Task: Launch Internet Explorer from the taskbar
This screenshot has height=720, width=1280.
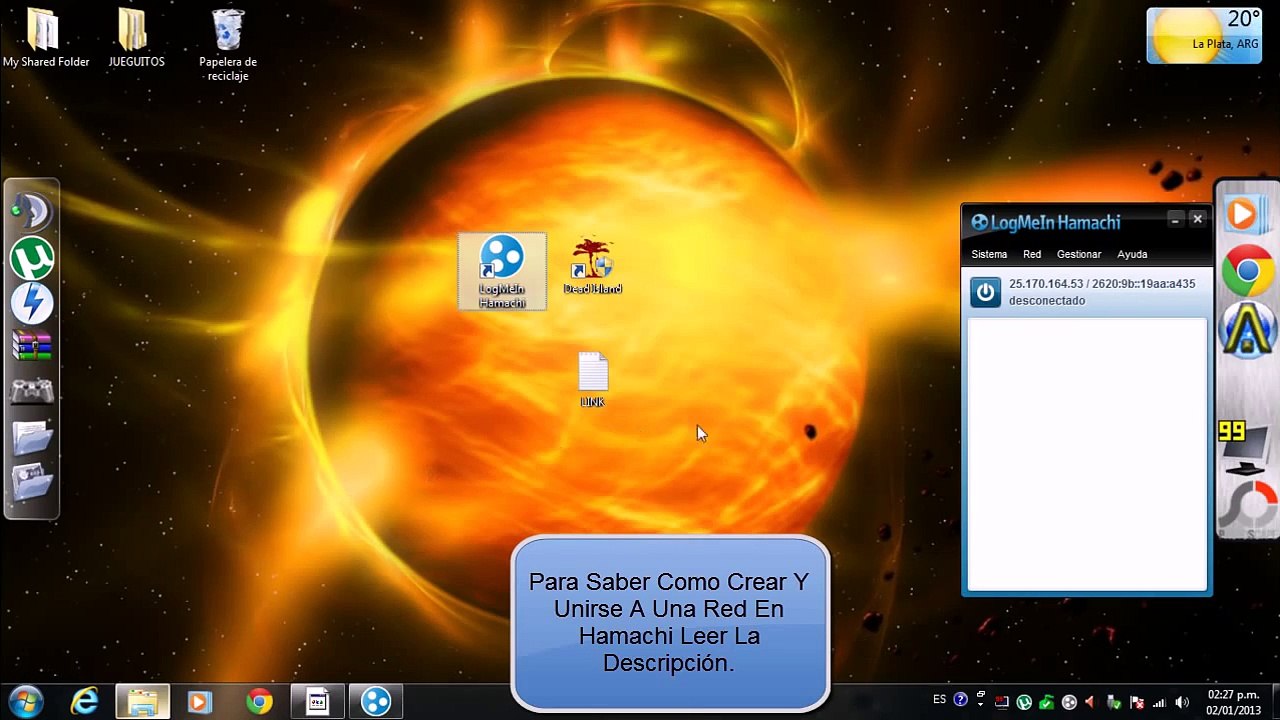Action: pyautogui.click(x=85, y=701)
